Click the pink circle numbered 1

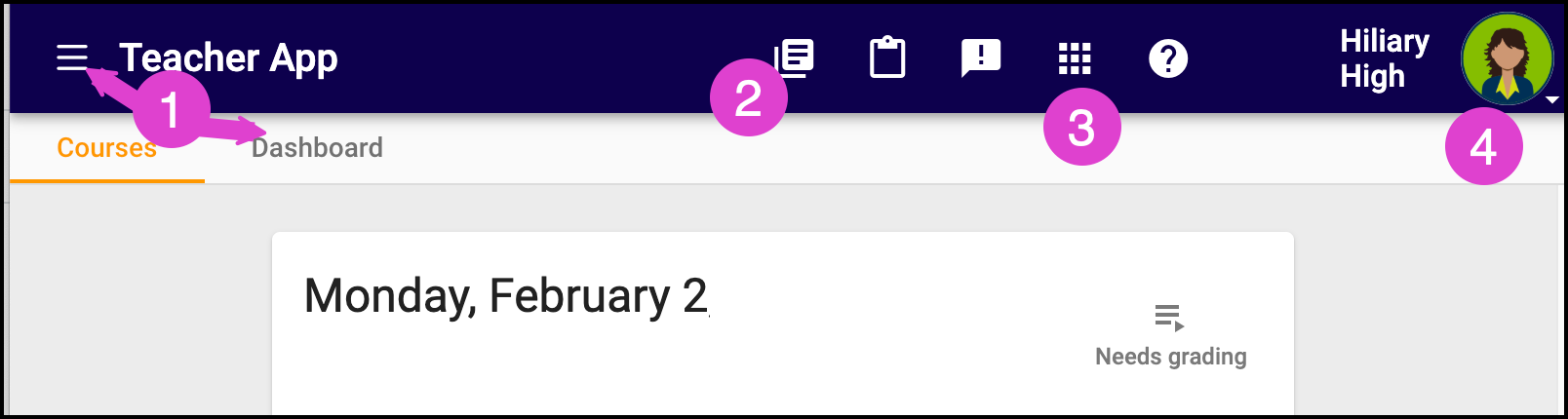pyautogui.click(x=171, y=109)
